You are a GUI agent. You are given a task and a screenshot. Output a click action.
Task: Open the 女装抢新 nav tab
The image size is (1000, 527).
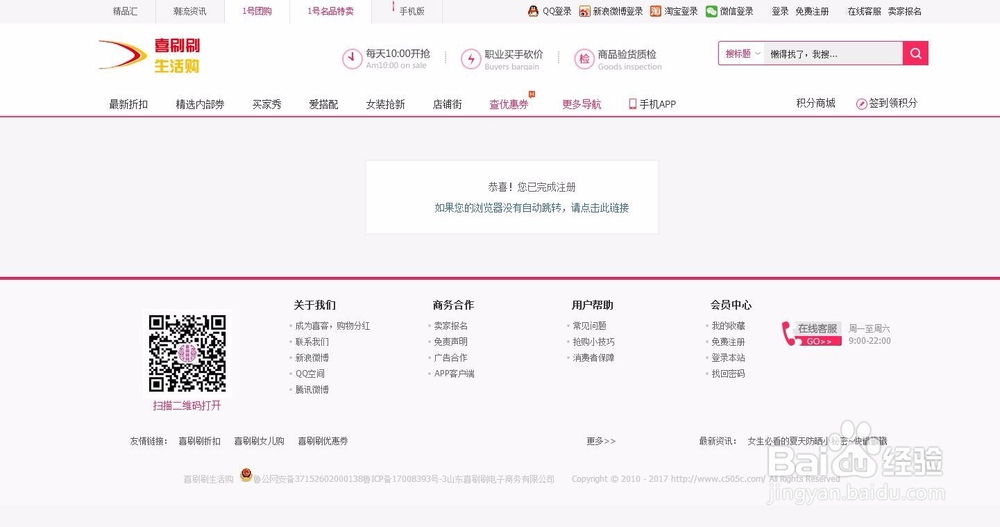385,104
